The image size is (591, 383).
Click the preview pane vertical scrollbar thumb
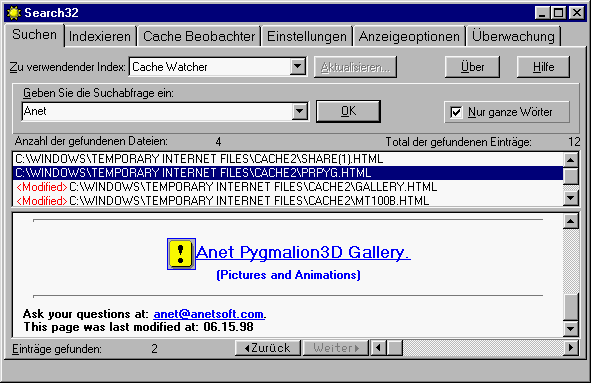[x=571, y=307]
